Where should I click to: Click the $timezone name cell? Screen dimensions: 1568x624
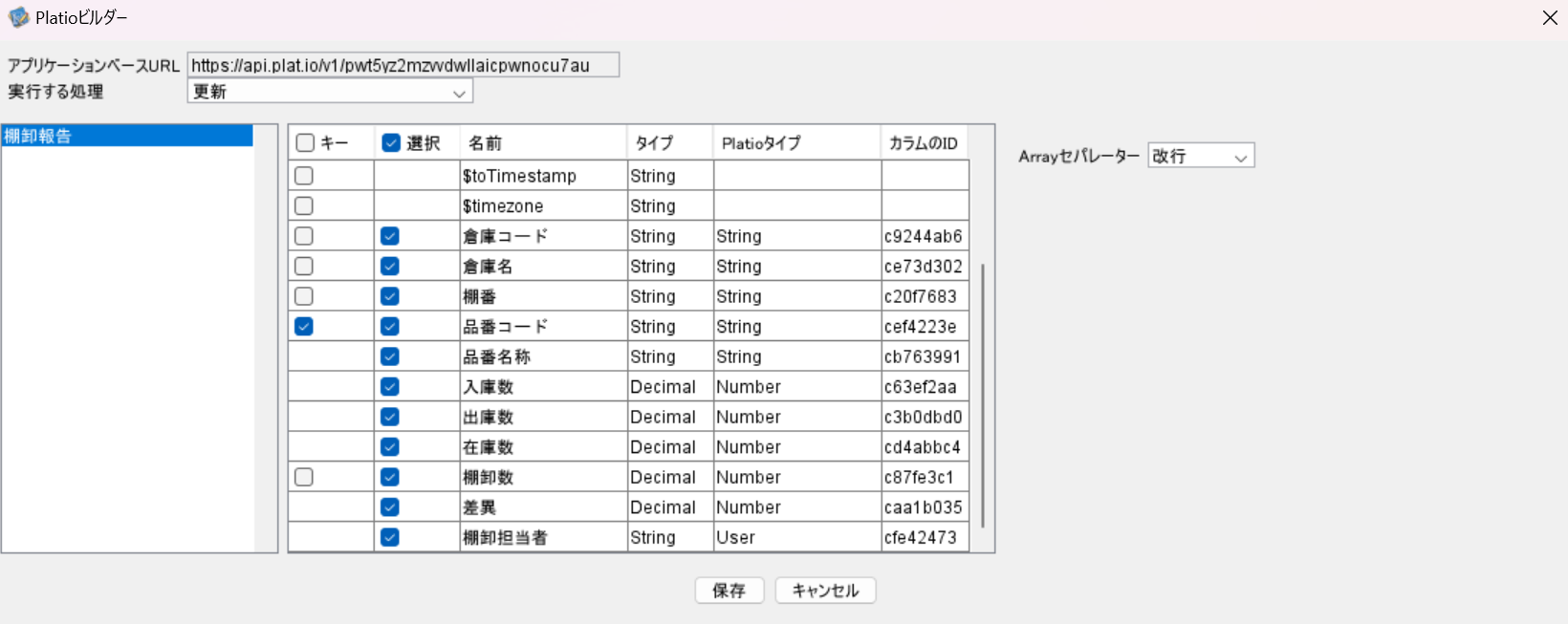coord(543,206)
